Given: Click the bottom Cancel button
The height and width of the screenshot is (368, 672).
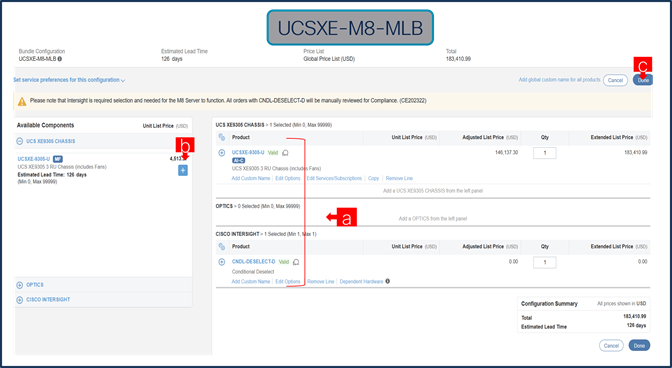Looking at the screenshot, I should (611, 346).
